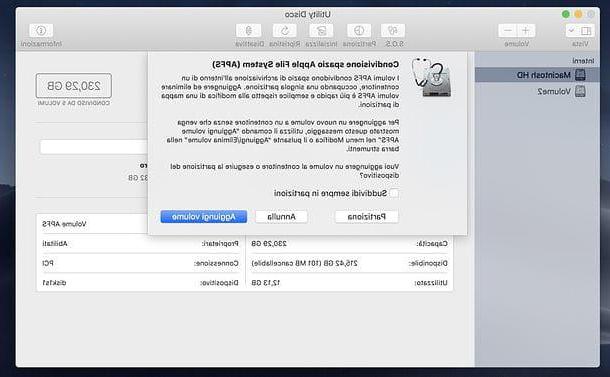This screenshot has height=377, width=610.
Task: Click the 230,29 GB value in table
Action: 269,244
